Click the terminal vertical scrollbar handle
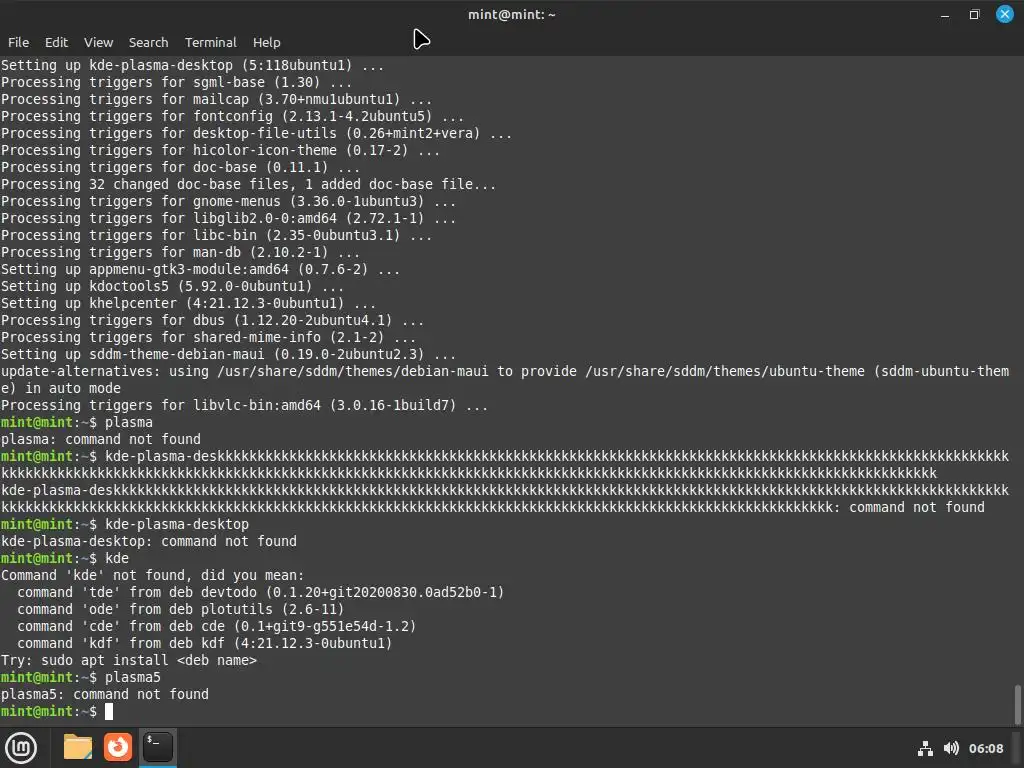Screen dimensions: 1024x768 tap(1017, 704)
